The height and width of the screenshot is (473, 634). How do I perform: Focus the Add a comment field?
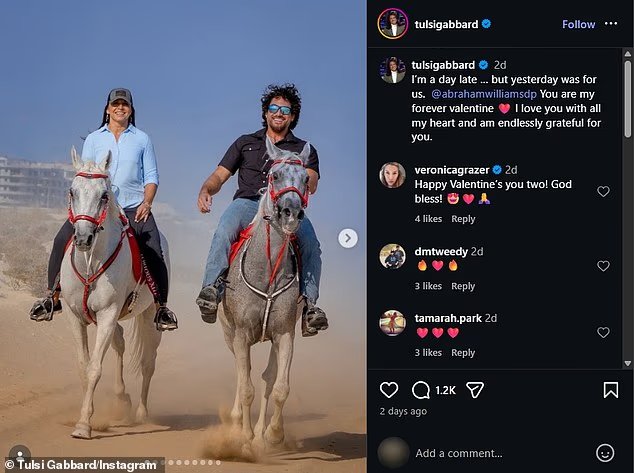coord(501,453)
